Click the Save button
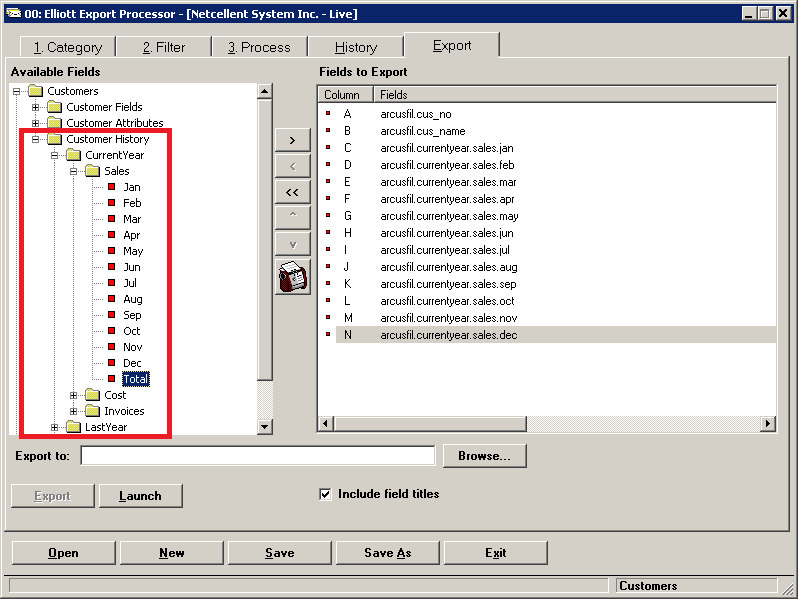Viewport: 798px width, 599px height. (x=280, y=553)
